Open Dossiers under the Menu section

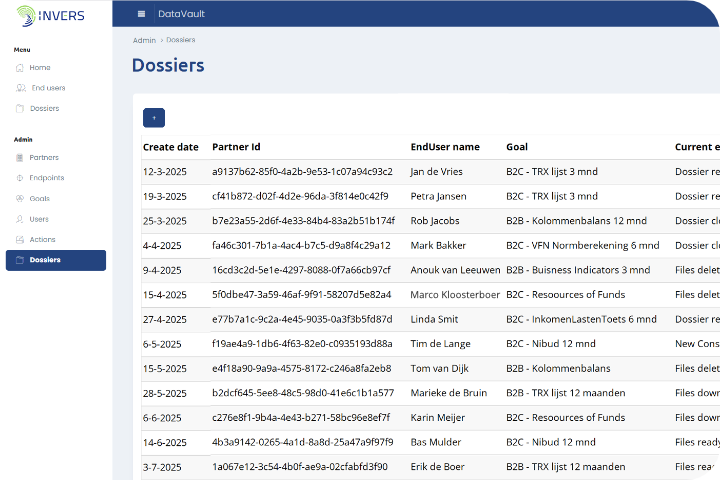click(x=44, y=108)
